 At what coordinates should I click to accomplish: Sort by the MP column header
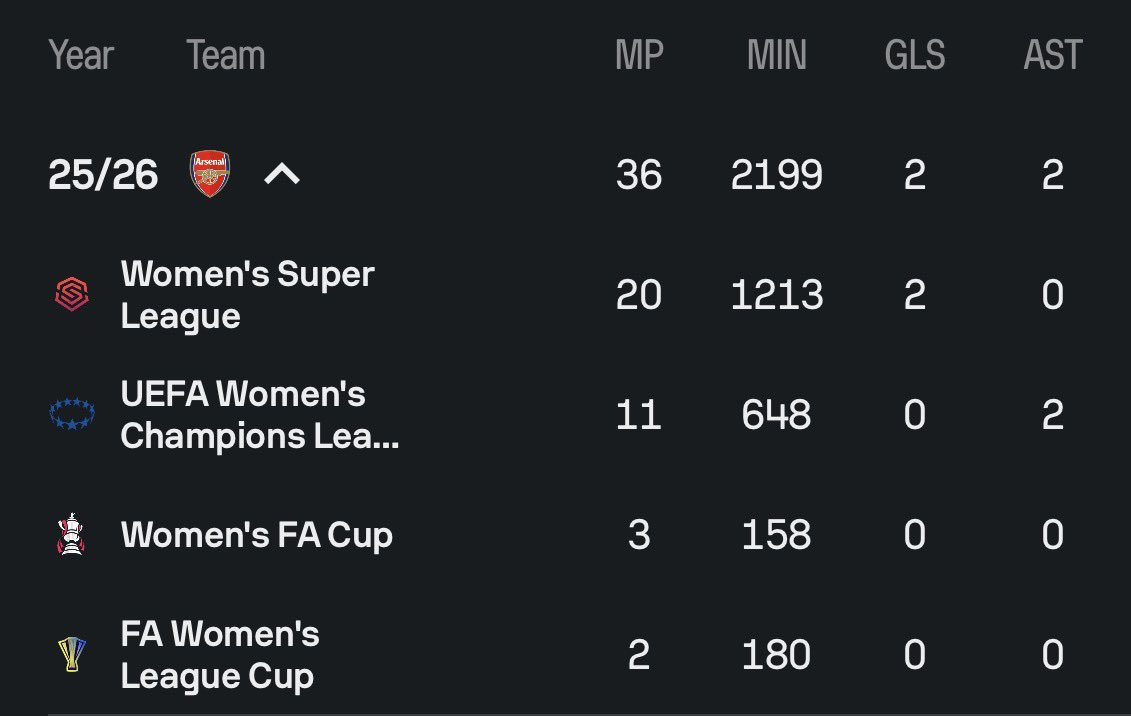(639, 55)
